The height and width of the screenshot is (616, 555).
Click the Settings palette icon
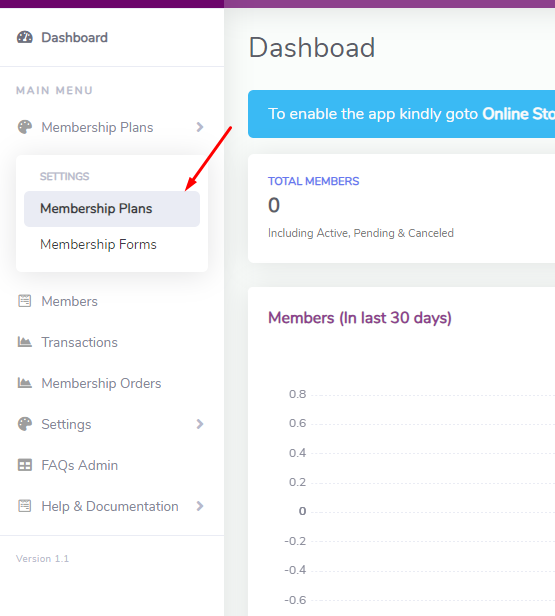pyautogui.click(x=25, y=424)
